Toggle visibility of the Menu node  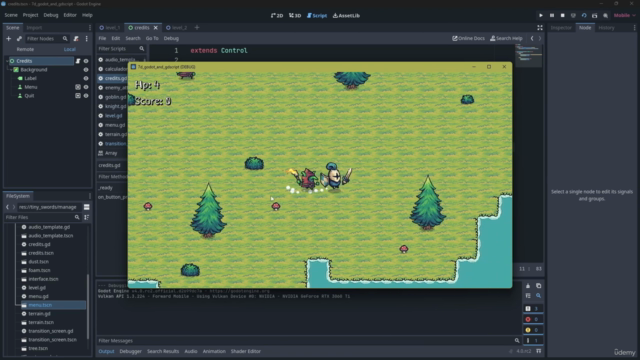(x=86, y=87)
